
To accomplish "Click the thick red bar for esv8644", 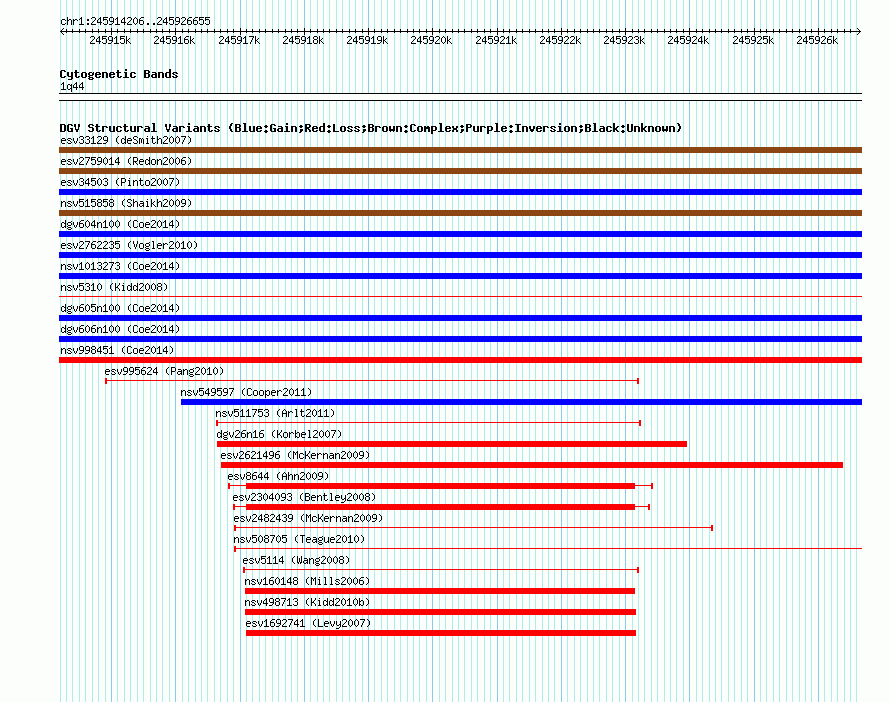I will (440, 486).
